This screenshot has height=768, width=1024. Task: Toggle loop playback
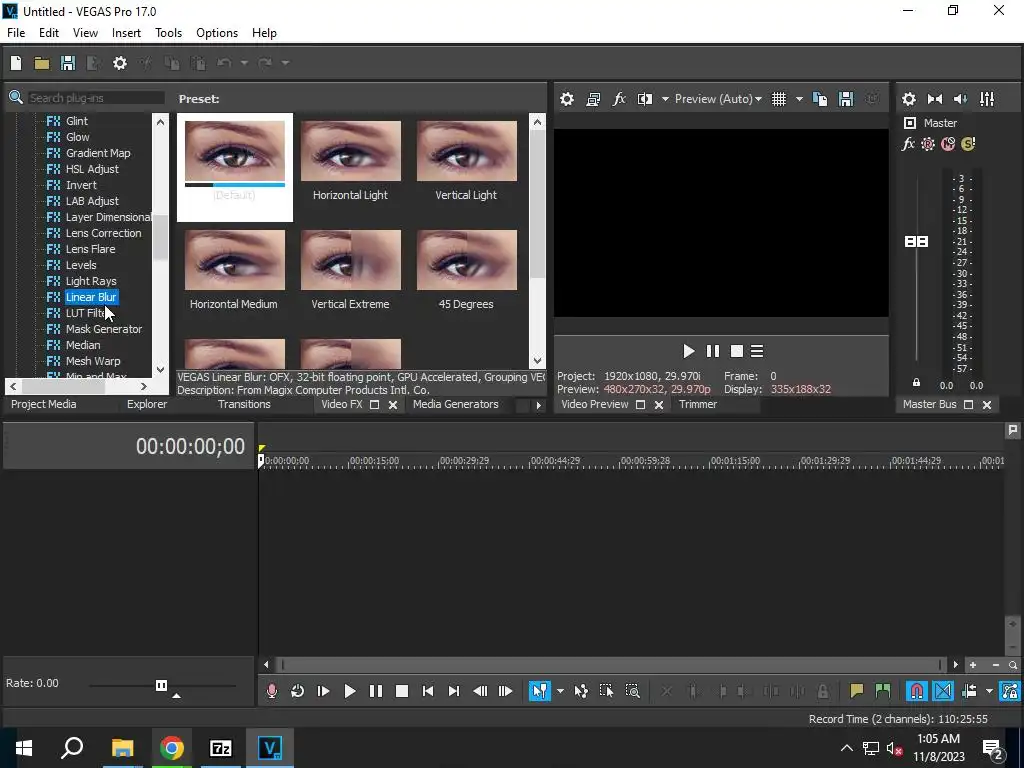pyautogui.click(x=297, y=691)
